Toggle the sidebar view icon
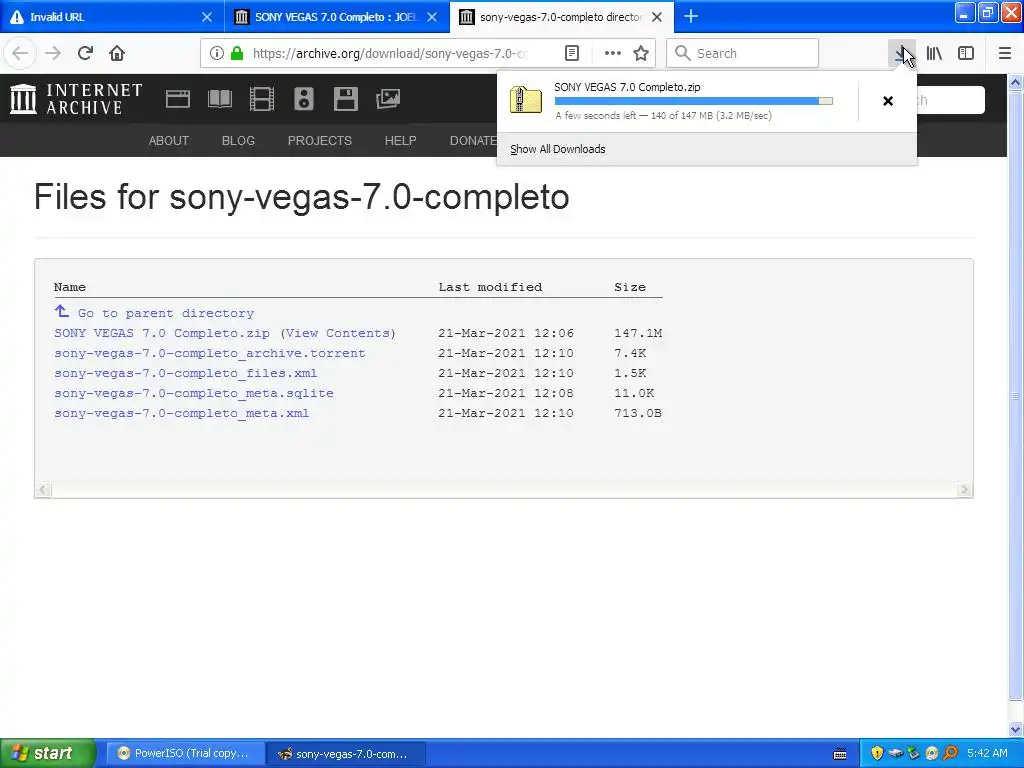The image size is (1024, 768). coord(966,54)
